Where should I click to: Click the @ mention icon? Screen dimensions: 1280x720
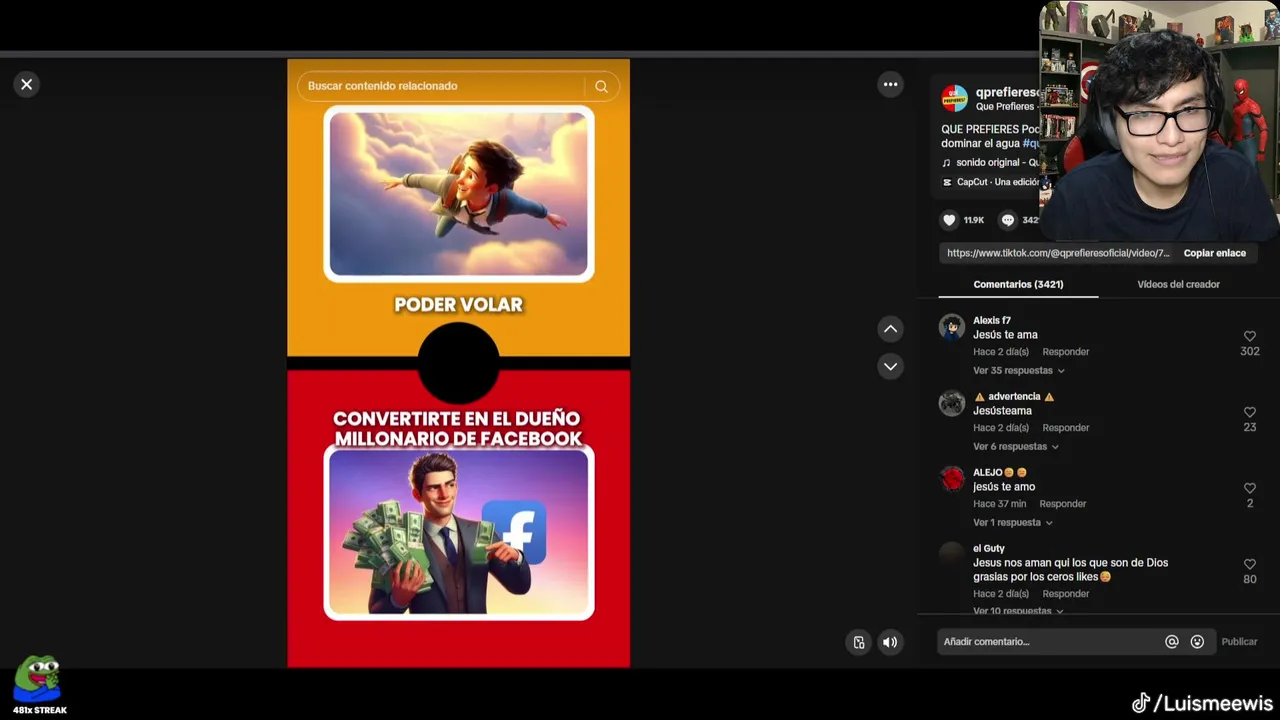tap(1172, 642)
